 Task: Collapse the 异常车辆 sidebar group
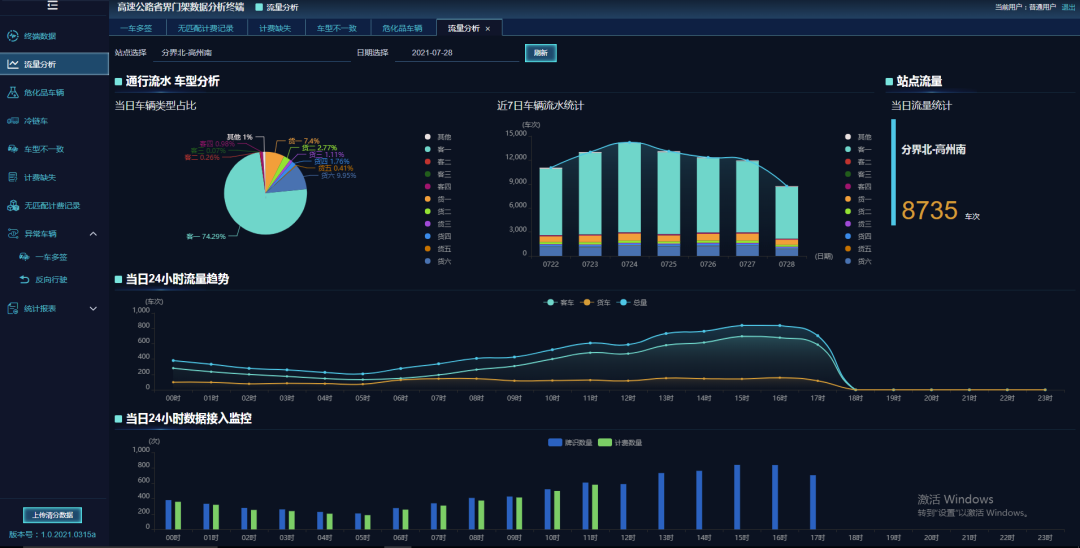pyautogui.click(x=93, y=234)
